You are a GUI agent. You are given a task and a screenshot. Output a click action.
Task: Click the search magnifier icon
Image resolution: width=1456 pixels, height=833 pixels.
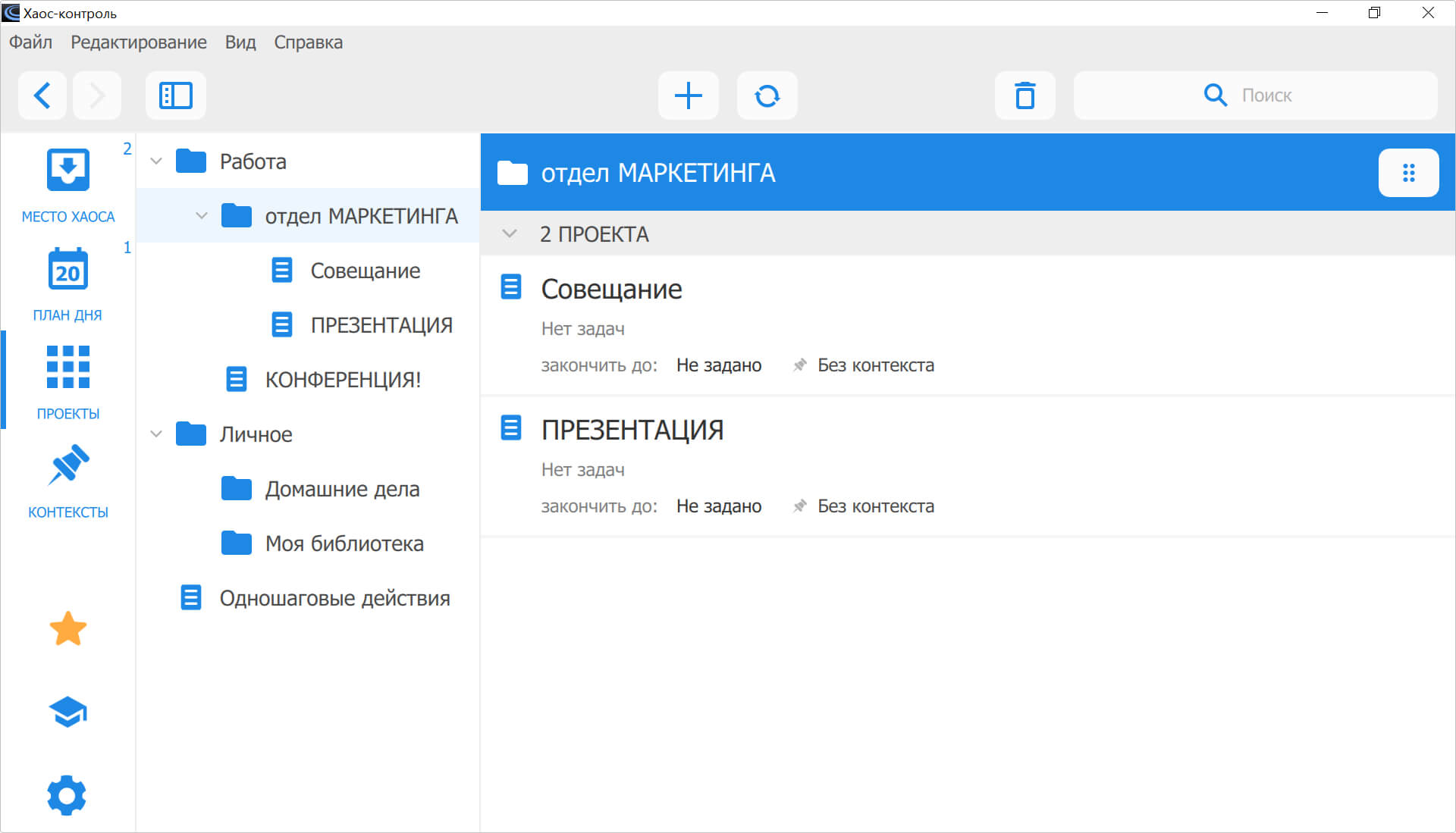click(x=1216, y=96)
